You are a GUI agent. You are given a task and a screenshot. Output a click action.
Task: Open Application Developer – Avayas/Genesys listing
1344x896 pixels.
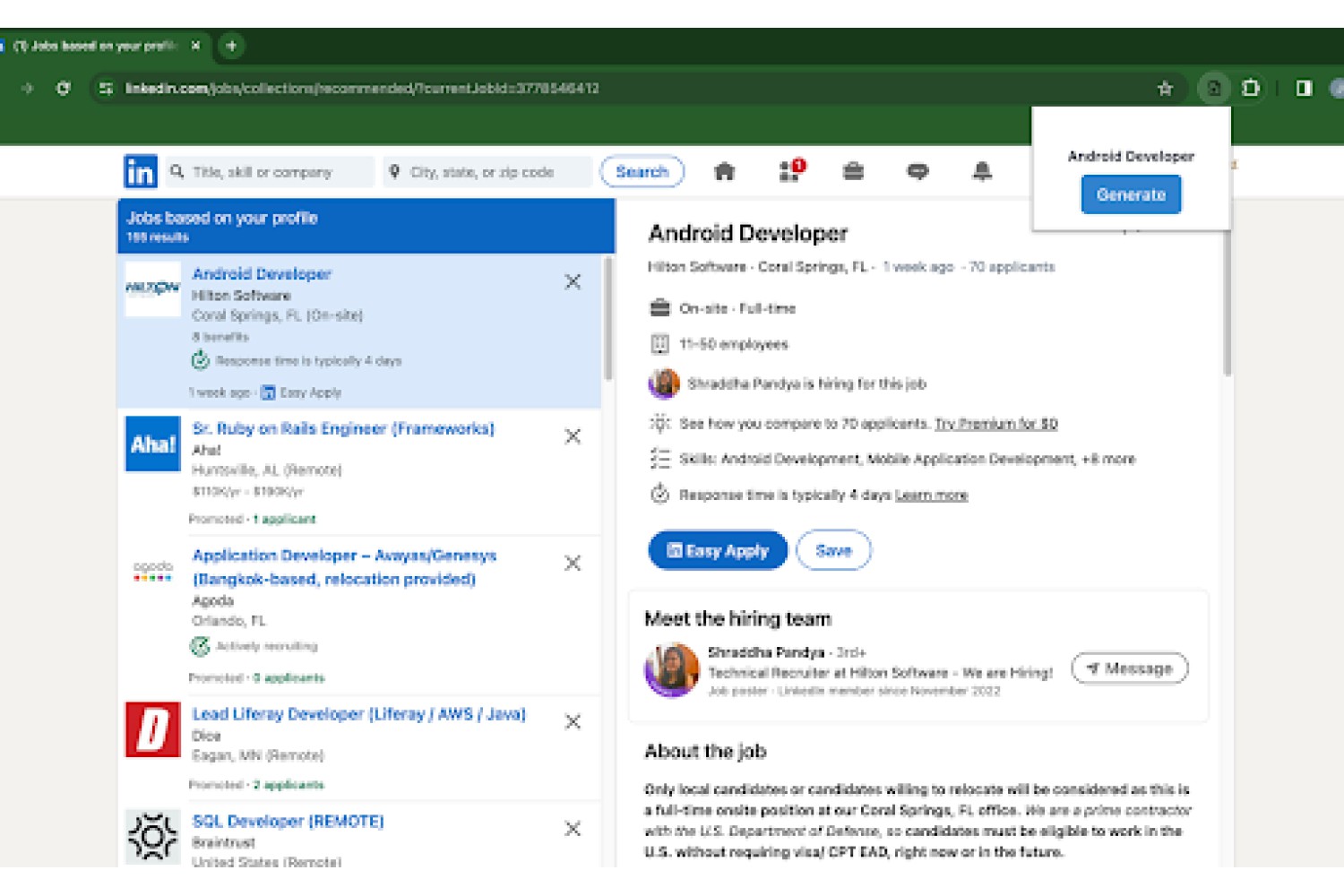tap(344, 567)
